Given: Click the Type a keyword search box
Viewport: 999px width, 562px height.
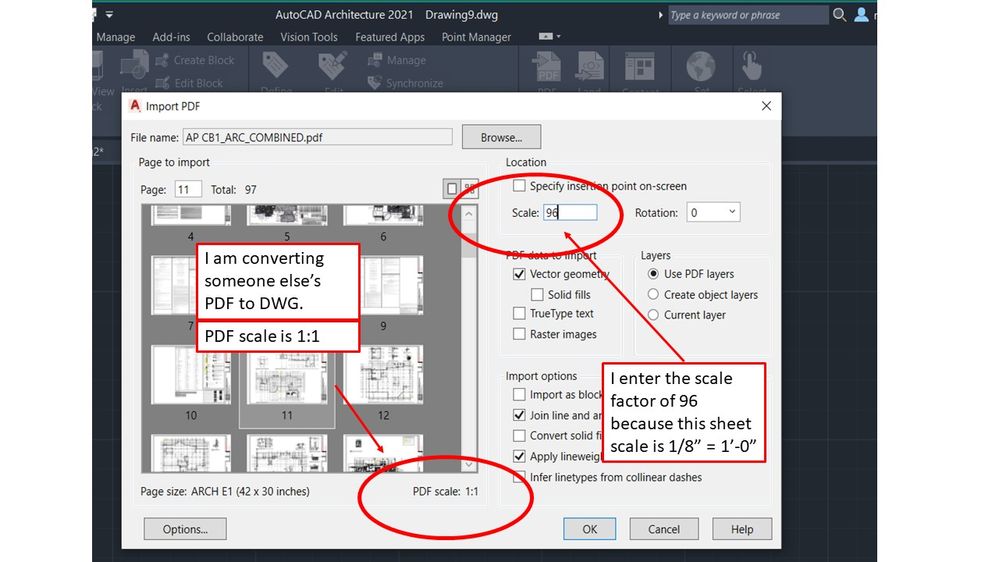Looking at the screenshot, I should click(748, 15).
